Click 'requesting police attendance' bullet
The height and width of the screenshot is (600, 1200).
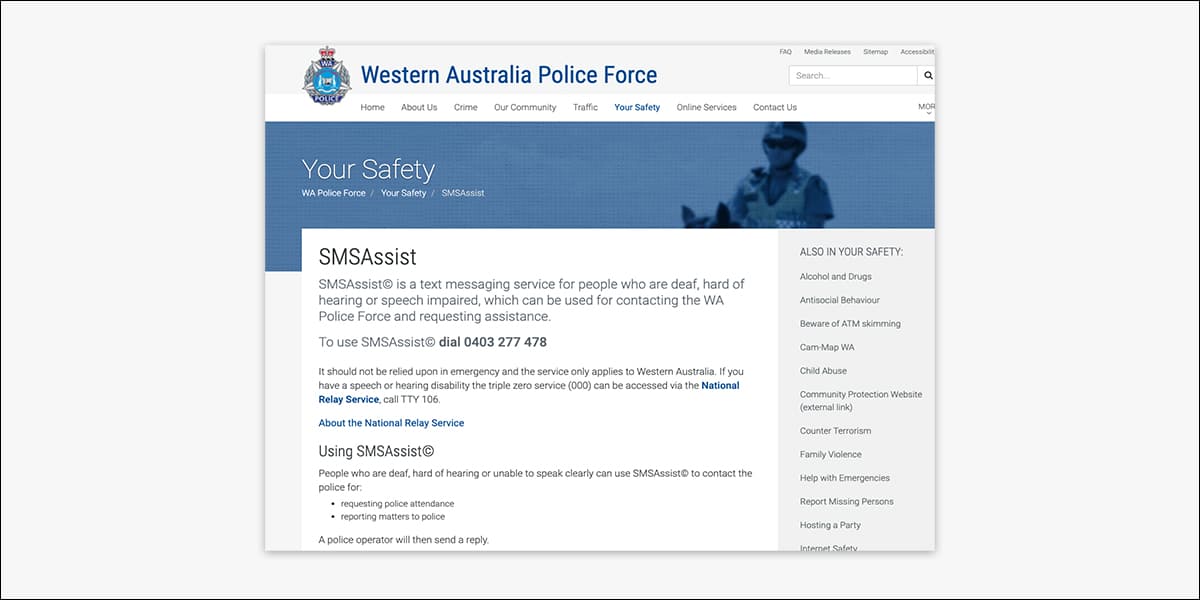(x=397, y=504)
